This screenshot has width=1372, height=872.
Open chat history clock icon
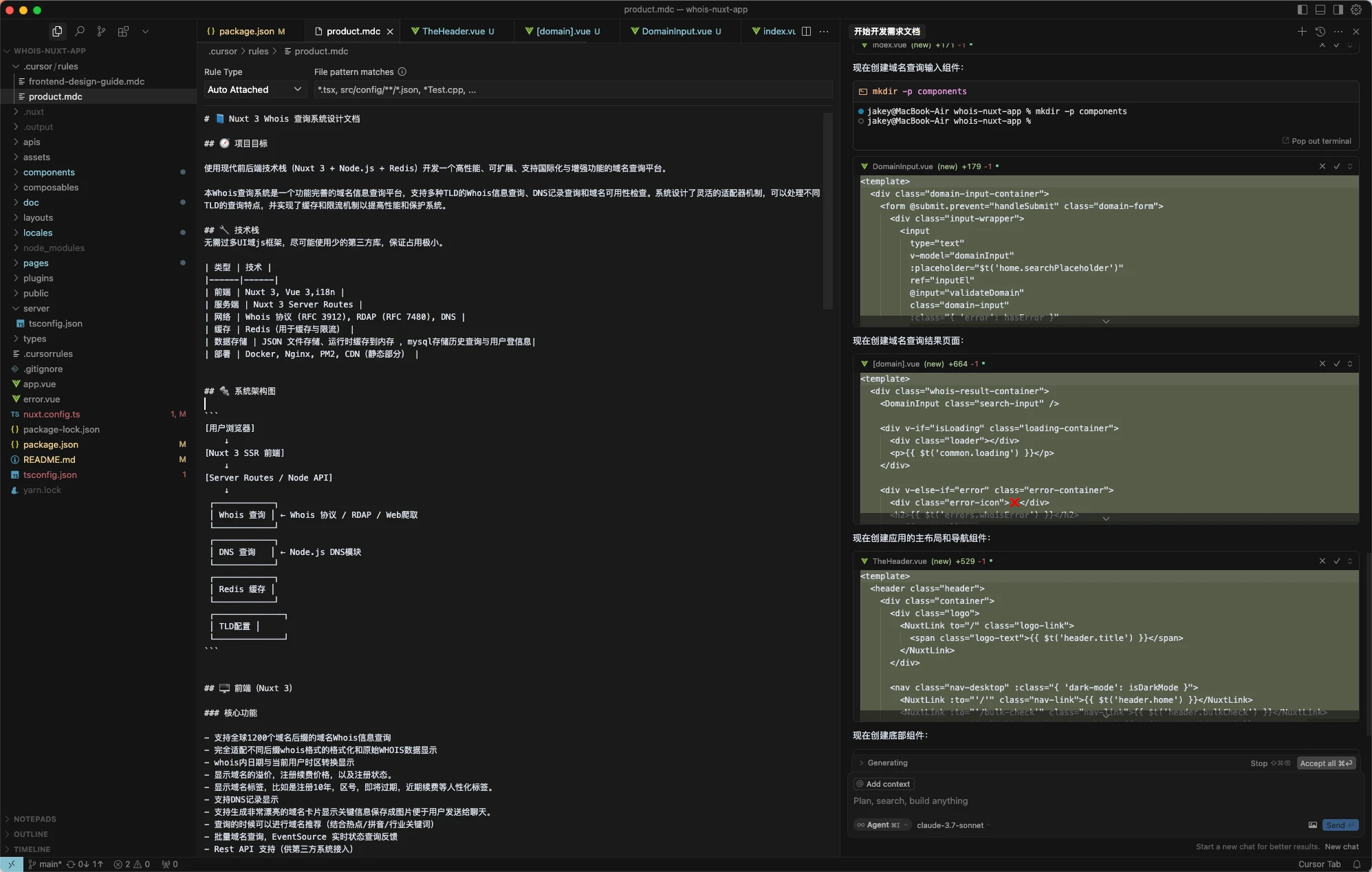pyautogui.click(x=1320, y=31)
